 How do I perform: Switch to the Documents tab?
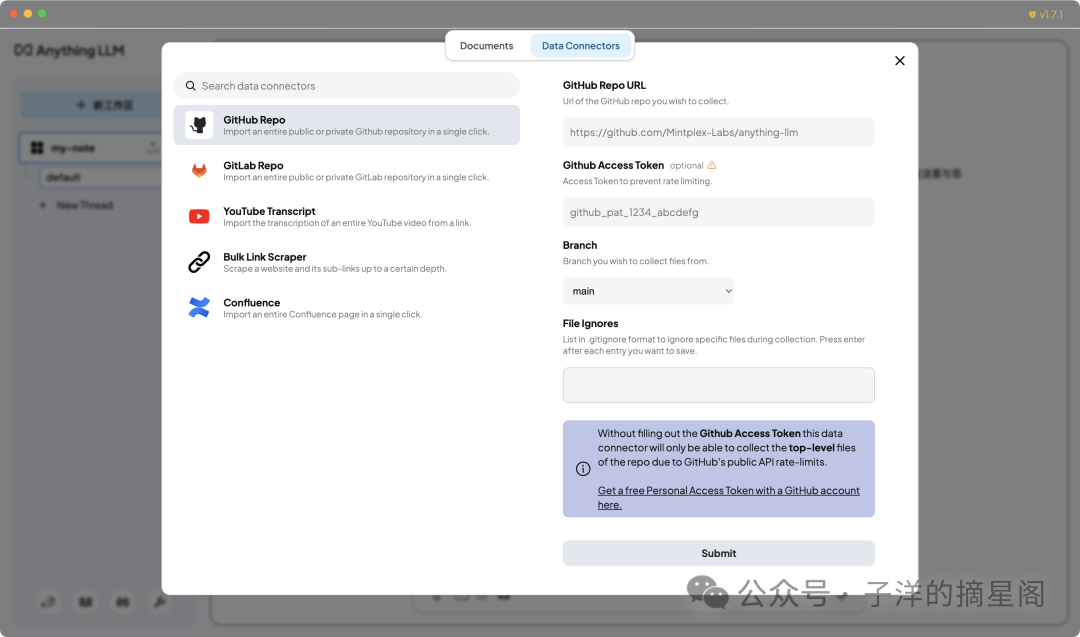tap(486, 45)
